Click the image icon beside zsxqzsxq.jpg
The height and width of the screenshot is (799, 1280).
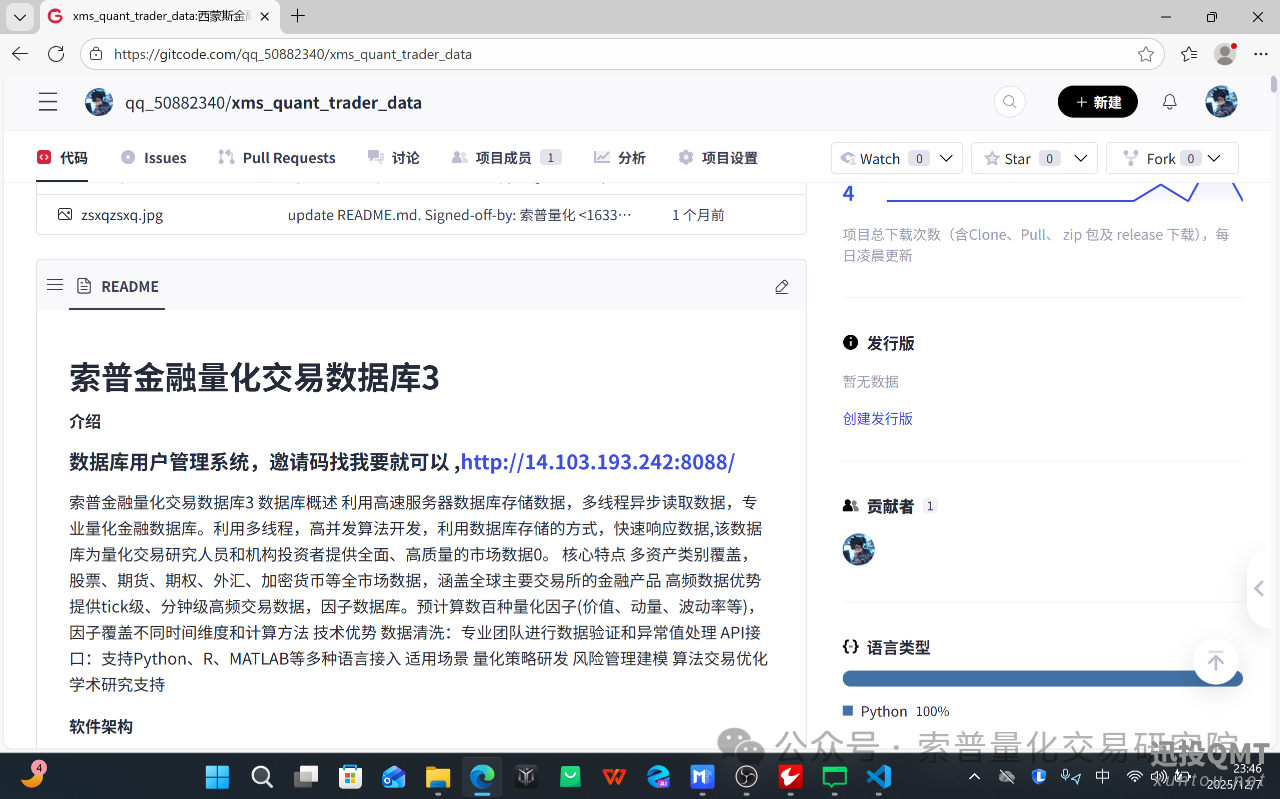pos(64,214)
